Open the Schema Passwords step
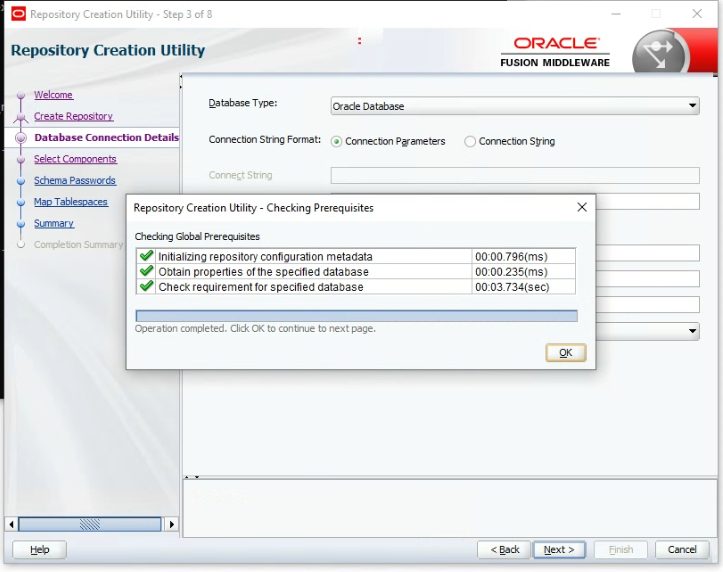Image resolution: width=723 pixels, height=572 pixels. click(75, 180)
